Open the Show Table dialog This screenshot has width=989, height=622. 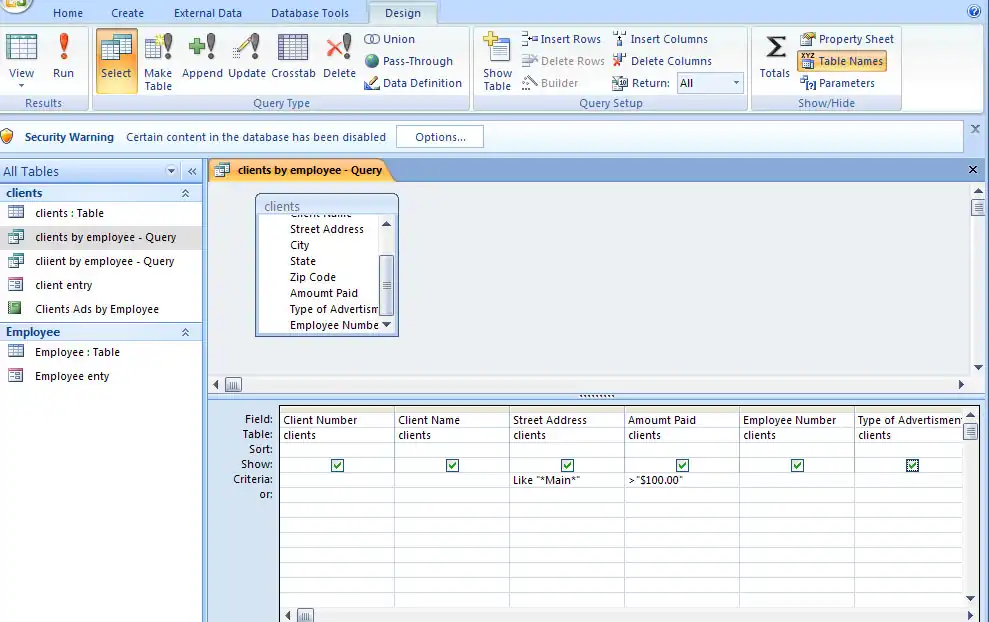pos(497,60)
